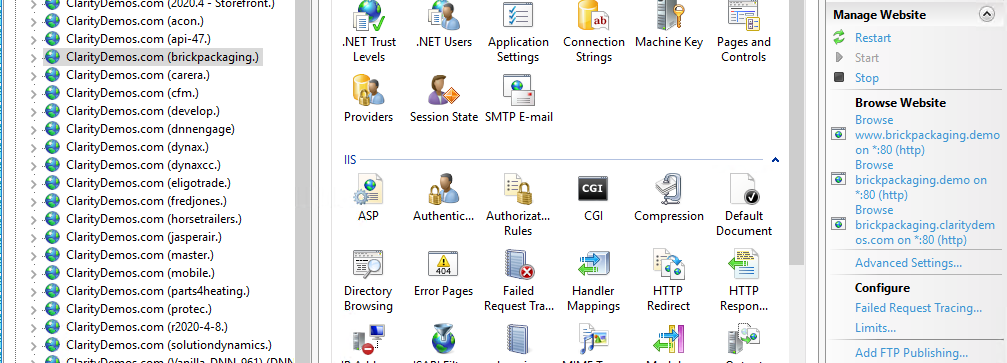Image resolution: width=1007 pixels, height=363 pixels.
Task: Open Failed Request Tracing Rules feature
Action: (519, 280)
